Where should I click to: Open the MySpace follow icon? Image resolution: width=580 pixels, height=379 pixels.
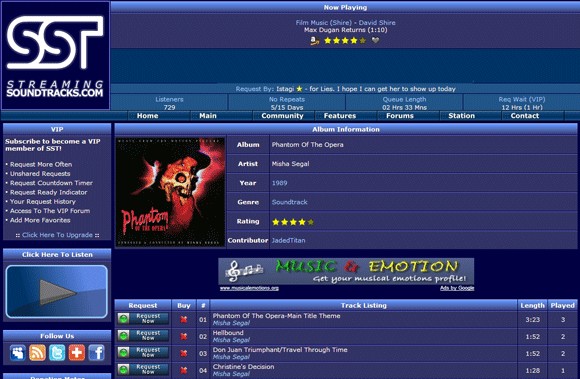[18, 352]
